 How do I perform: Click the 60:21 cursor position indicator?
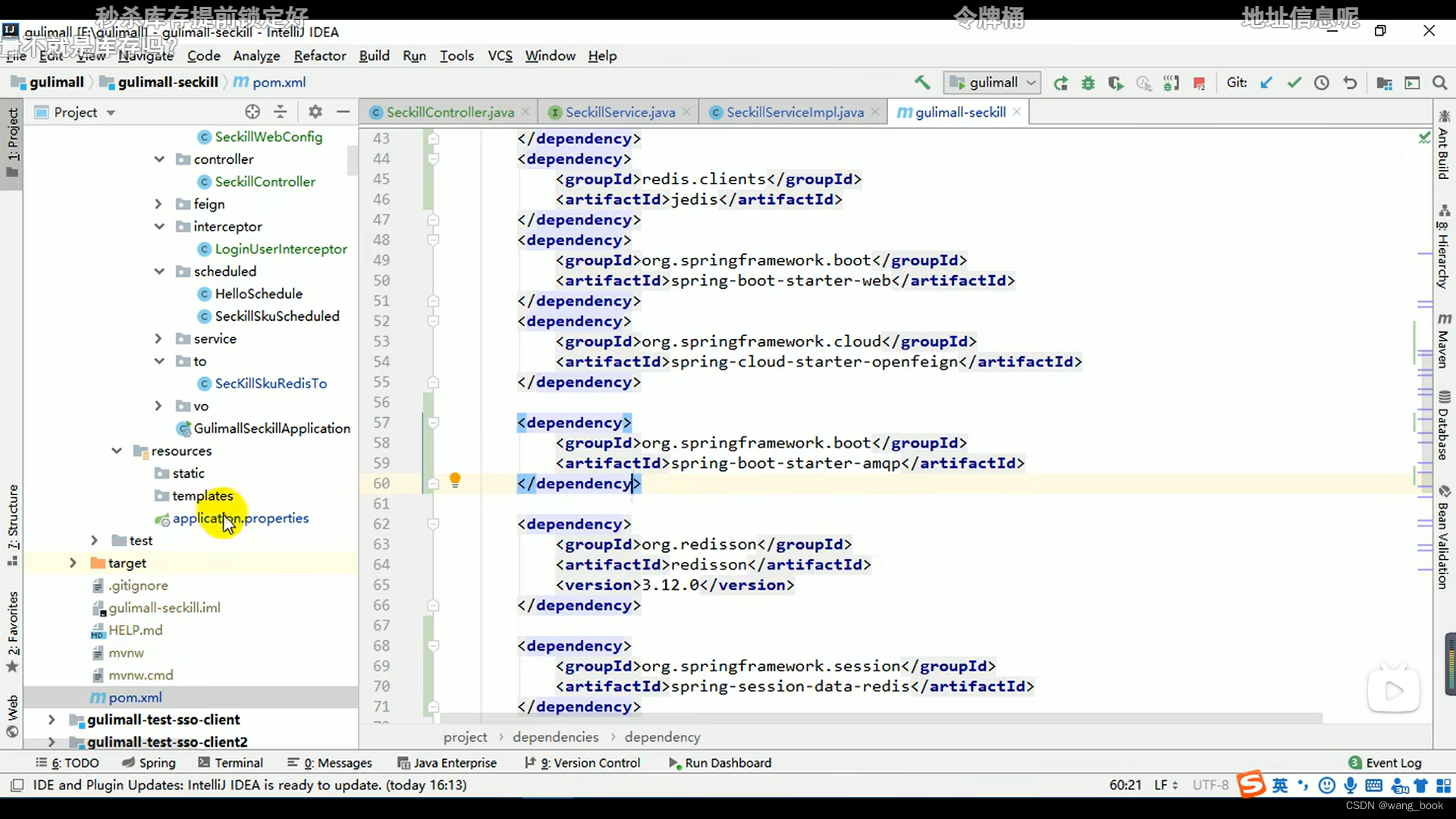coord(1125,785)
